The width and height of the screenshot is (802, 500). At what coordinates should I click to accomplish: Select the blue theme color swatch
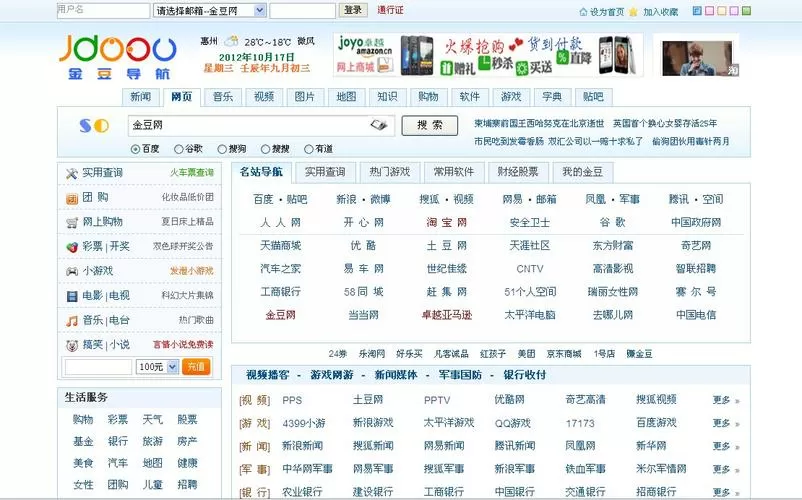(x=697, y=11)
